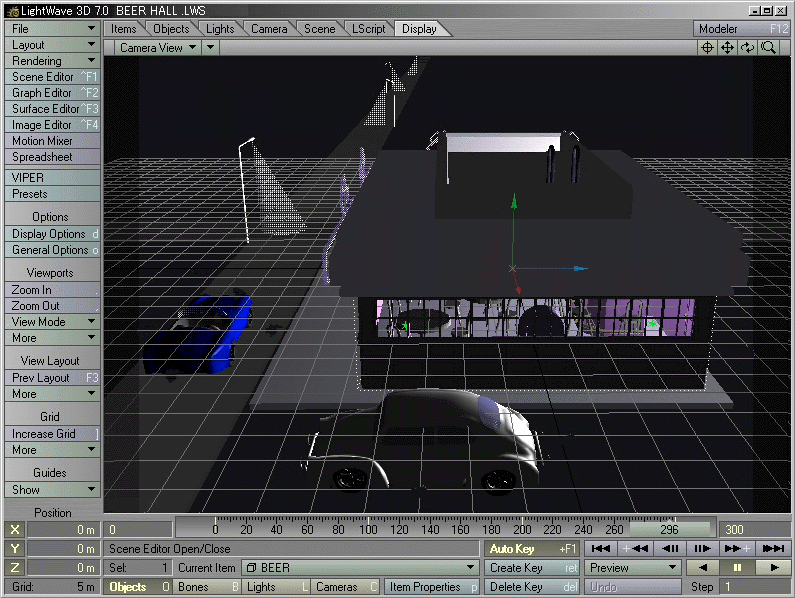The width and height of the screenshot is (795, 598).
Task: Open the LScript tab
Action: point(368,29)
